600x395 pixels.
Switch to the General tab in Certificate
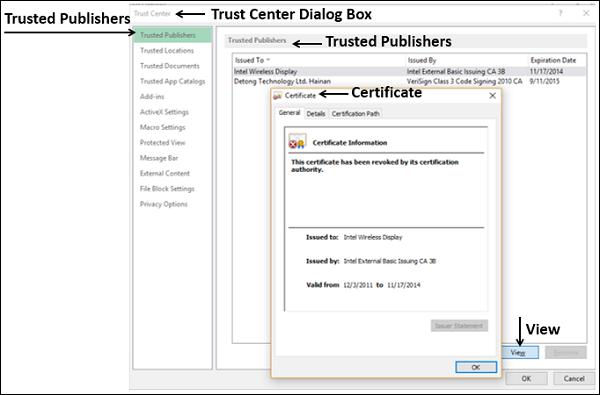click(289, 113)
